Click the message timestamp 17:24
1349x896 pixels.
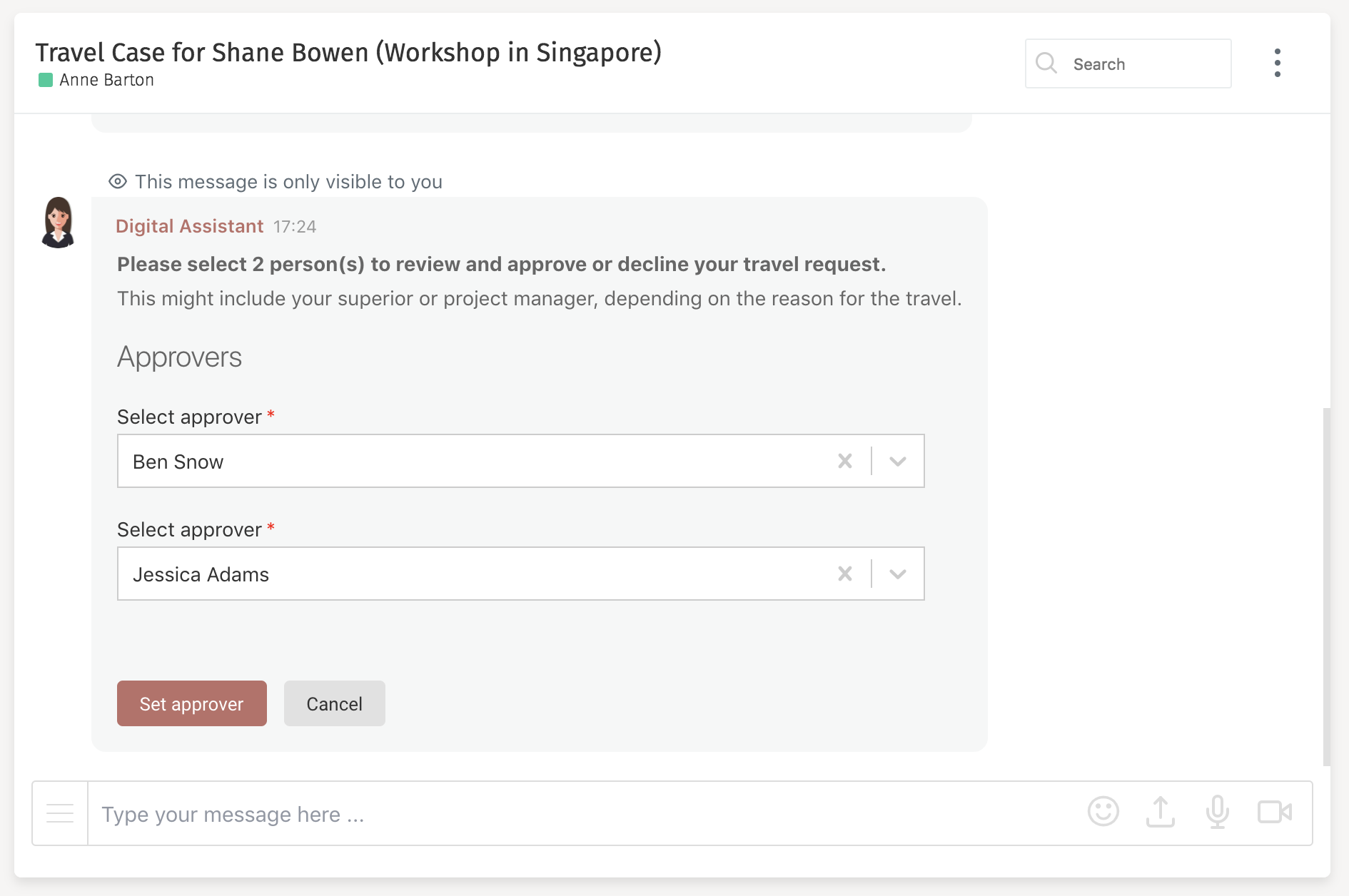coord(295,227)
